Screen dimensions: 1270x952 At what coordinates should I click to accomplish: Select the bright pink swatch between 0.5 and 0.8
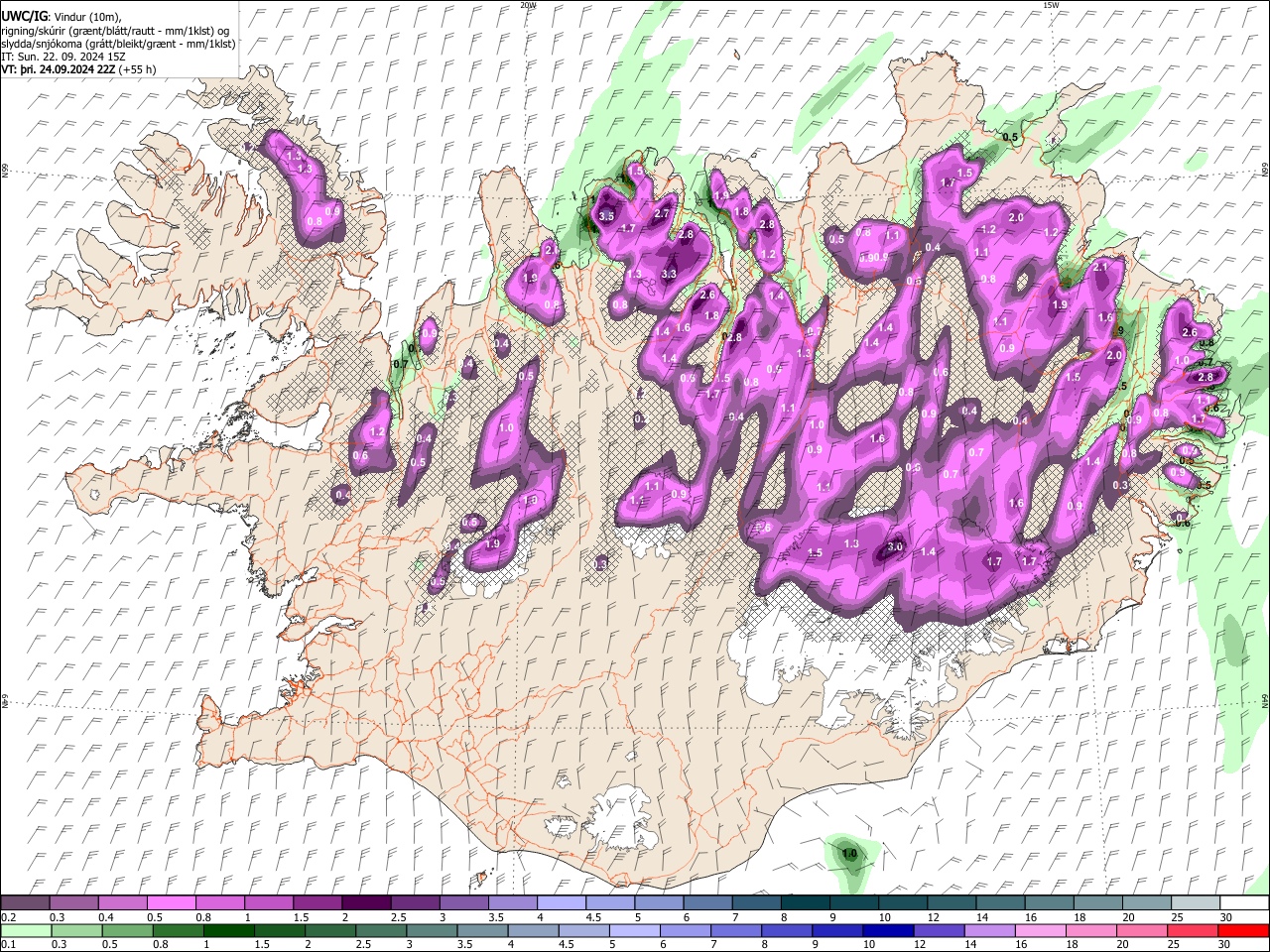(171, 903)
